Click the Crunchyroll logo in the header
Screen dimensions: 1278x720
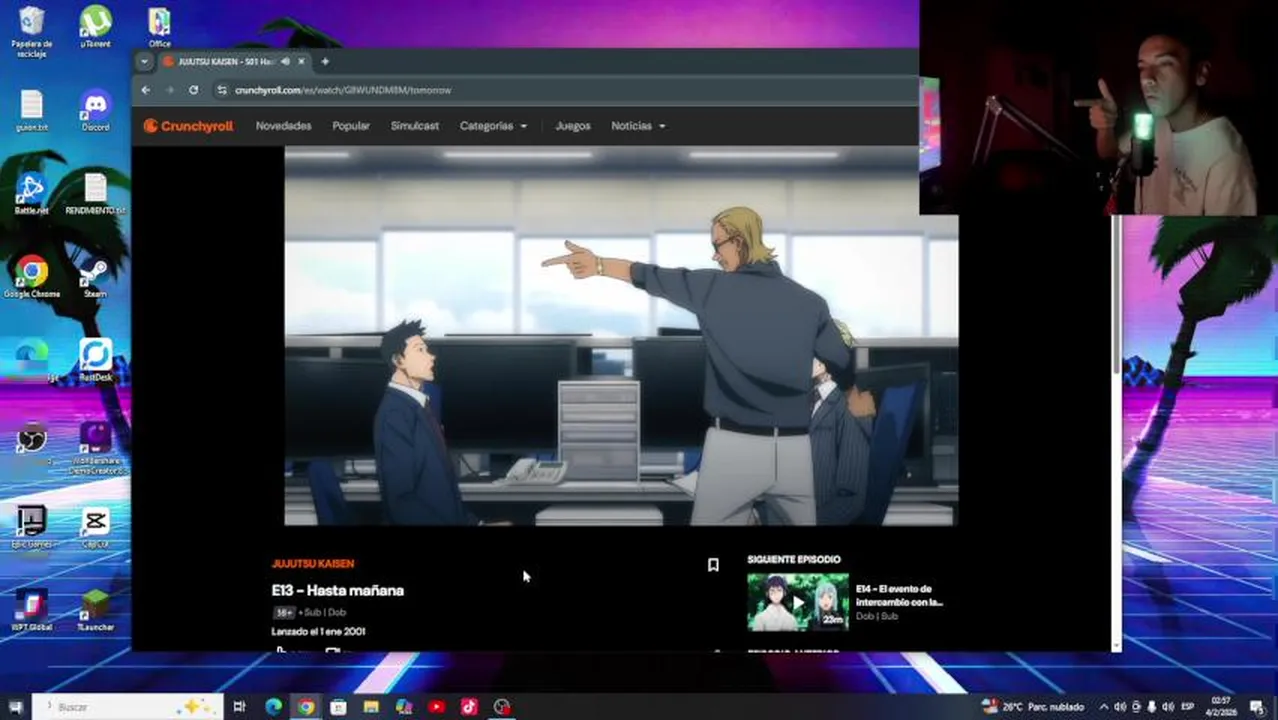pyautogui.click(x=188, y=126)
